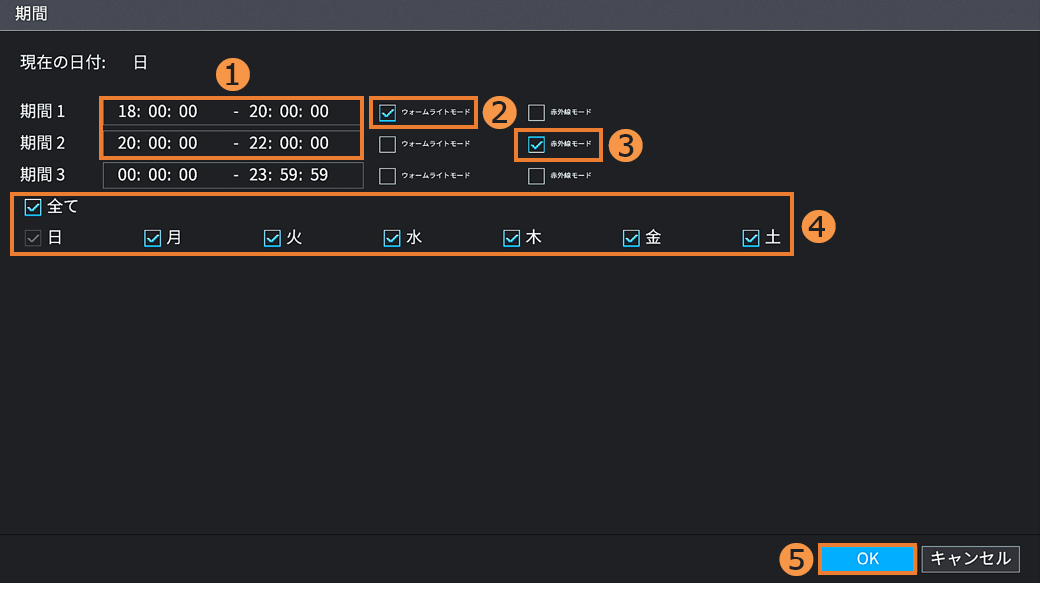Viewport: 1040px width, 609px height.
Task: Enable warm light mode for Period 3
Action: pyautogui.click(x=388, y=176)
